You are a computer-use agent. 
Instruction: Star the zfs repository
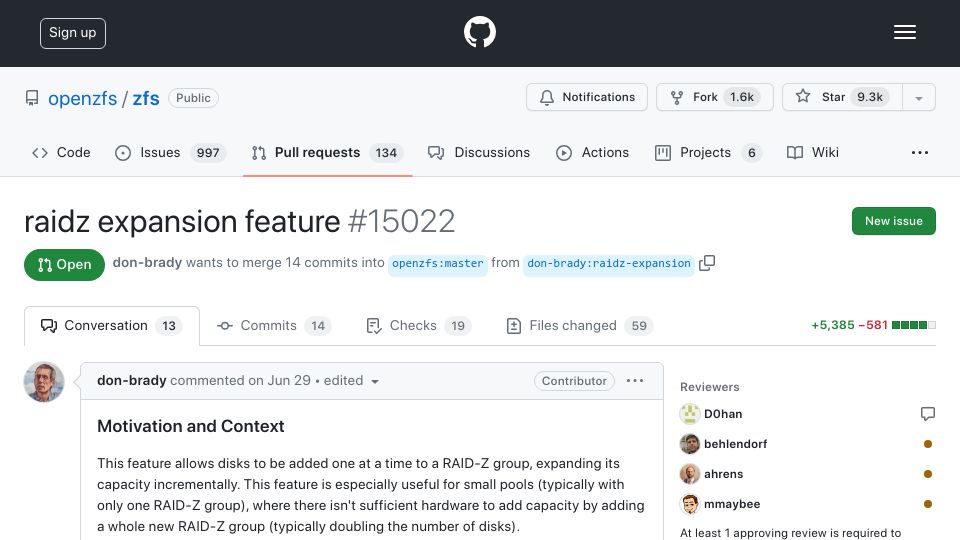coord(842,97)
